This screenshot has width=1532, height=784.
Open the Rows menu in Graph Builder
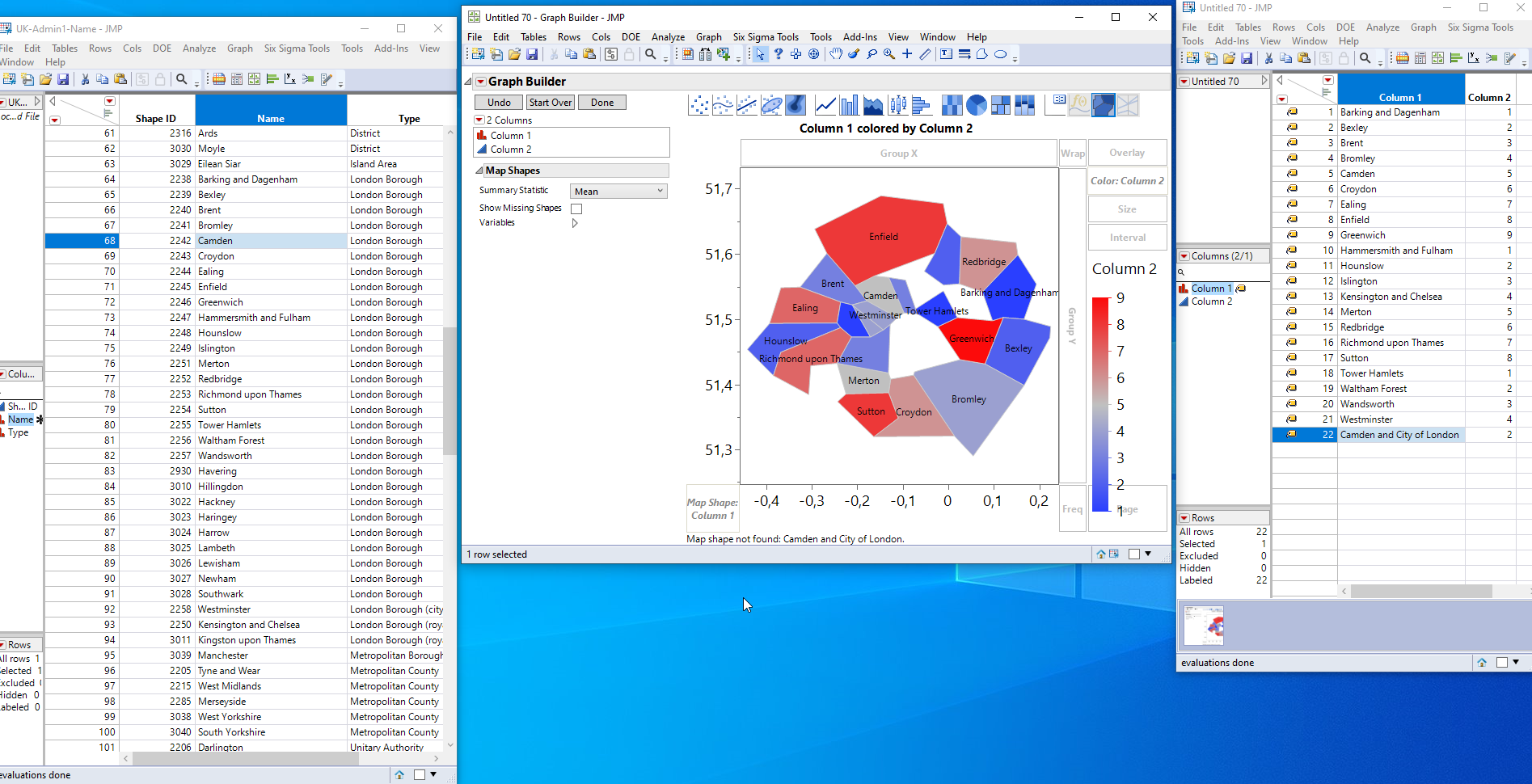coord(568,37)
